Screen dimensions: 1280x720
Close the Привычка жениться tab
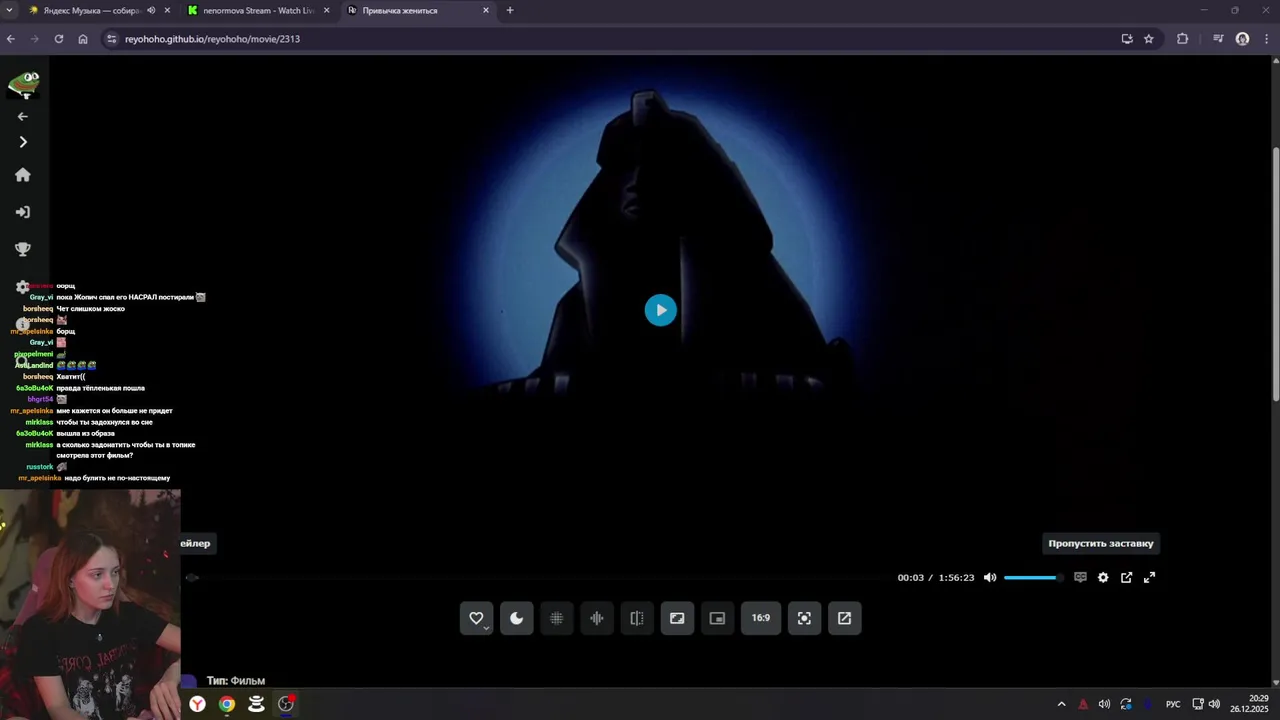[486, 10]
